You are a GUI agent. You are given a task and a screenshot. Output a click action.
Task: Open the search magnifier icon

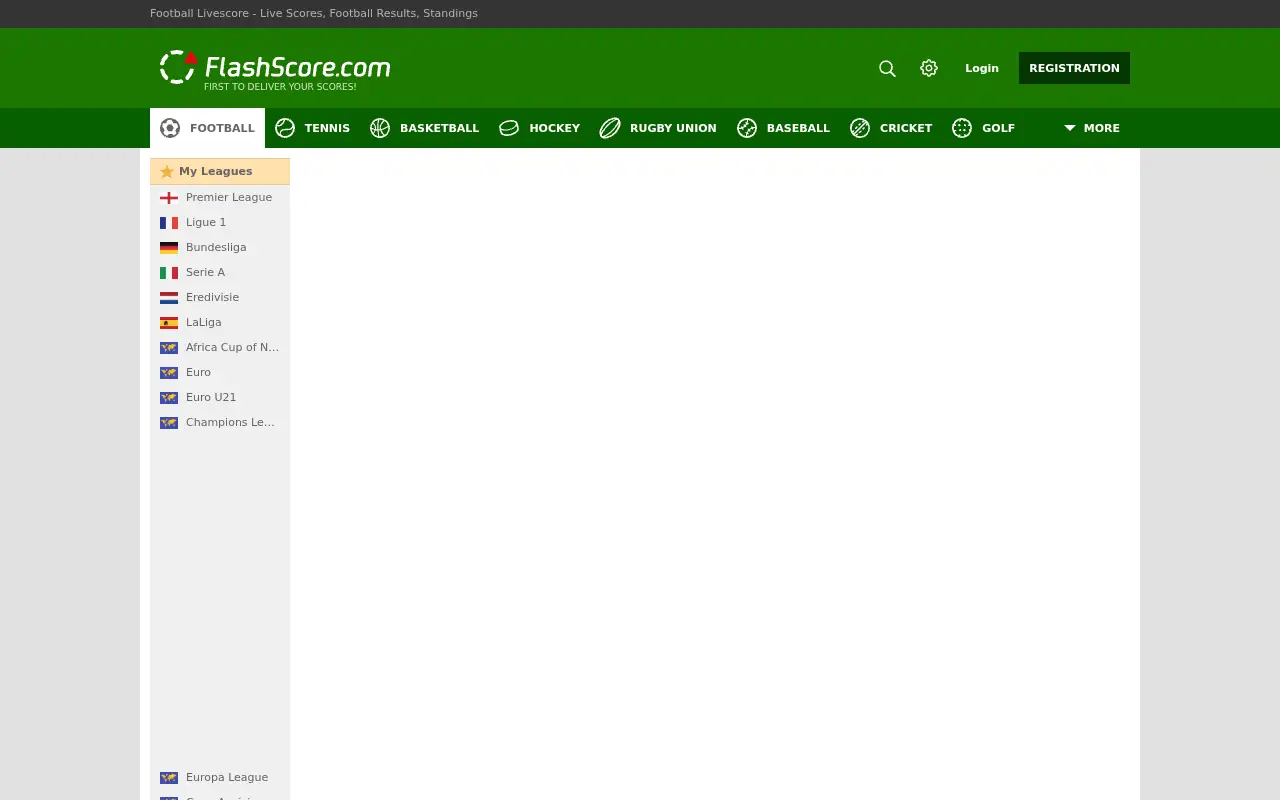[x=887, y=68]
